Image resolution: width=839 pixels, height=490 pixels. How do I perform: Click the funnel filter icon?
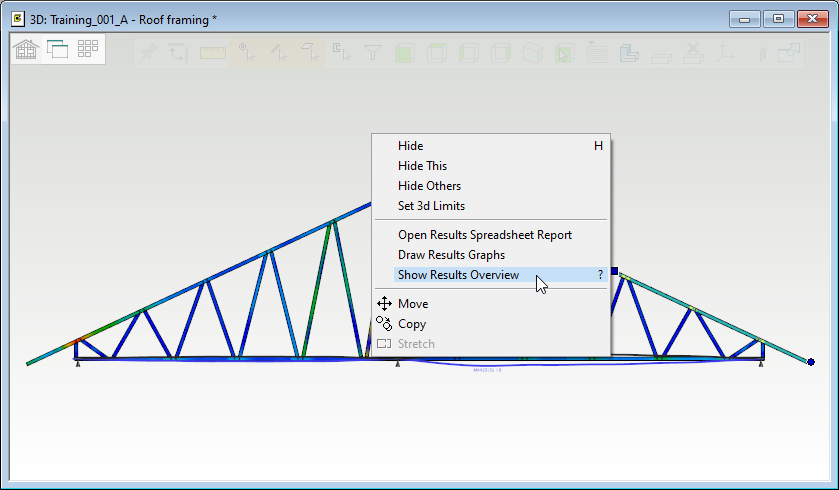(372, 54)
